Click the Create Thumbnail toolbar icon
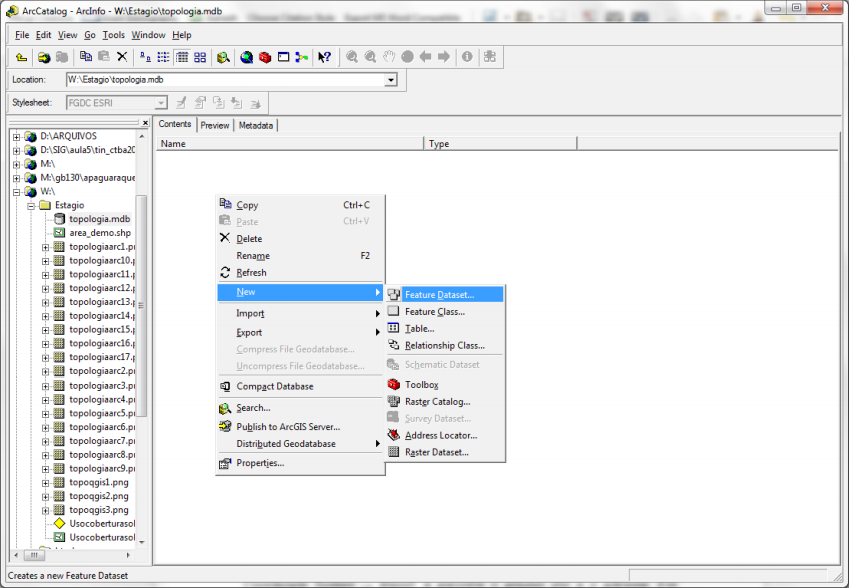Viewport: 849px width, 588px height. click(x=490, y=57)
